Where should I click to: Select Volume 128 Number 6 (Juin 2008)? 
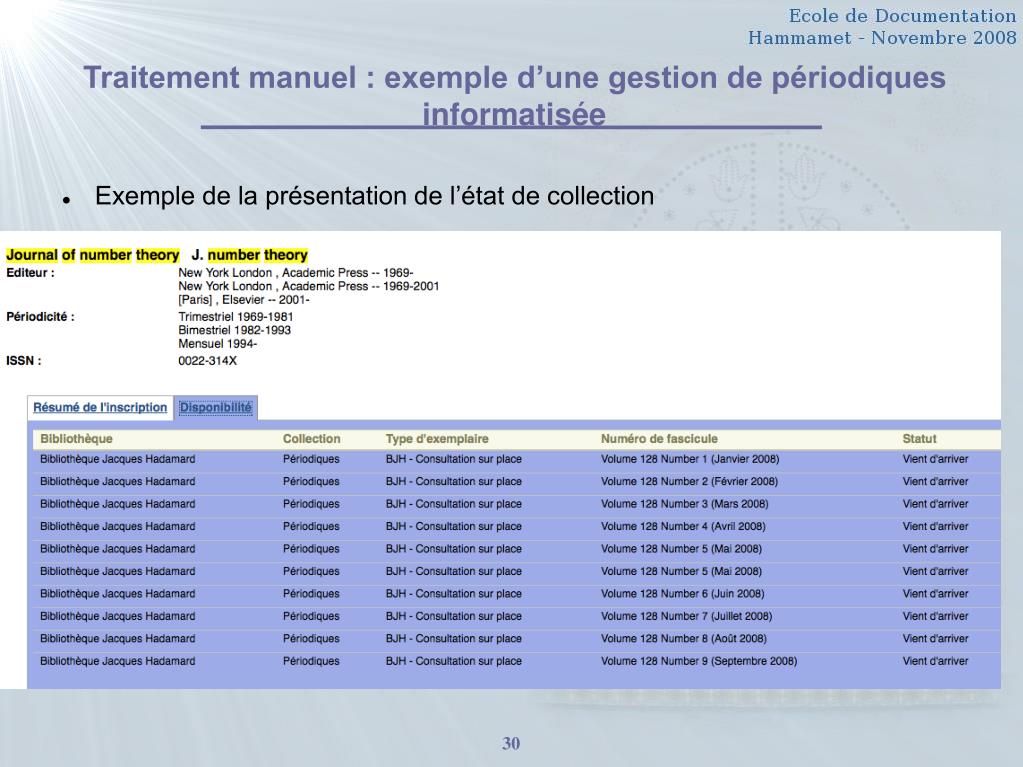[x=682, y=594]
